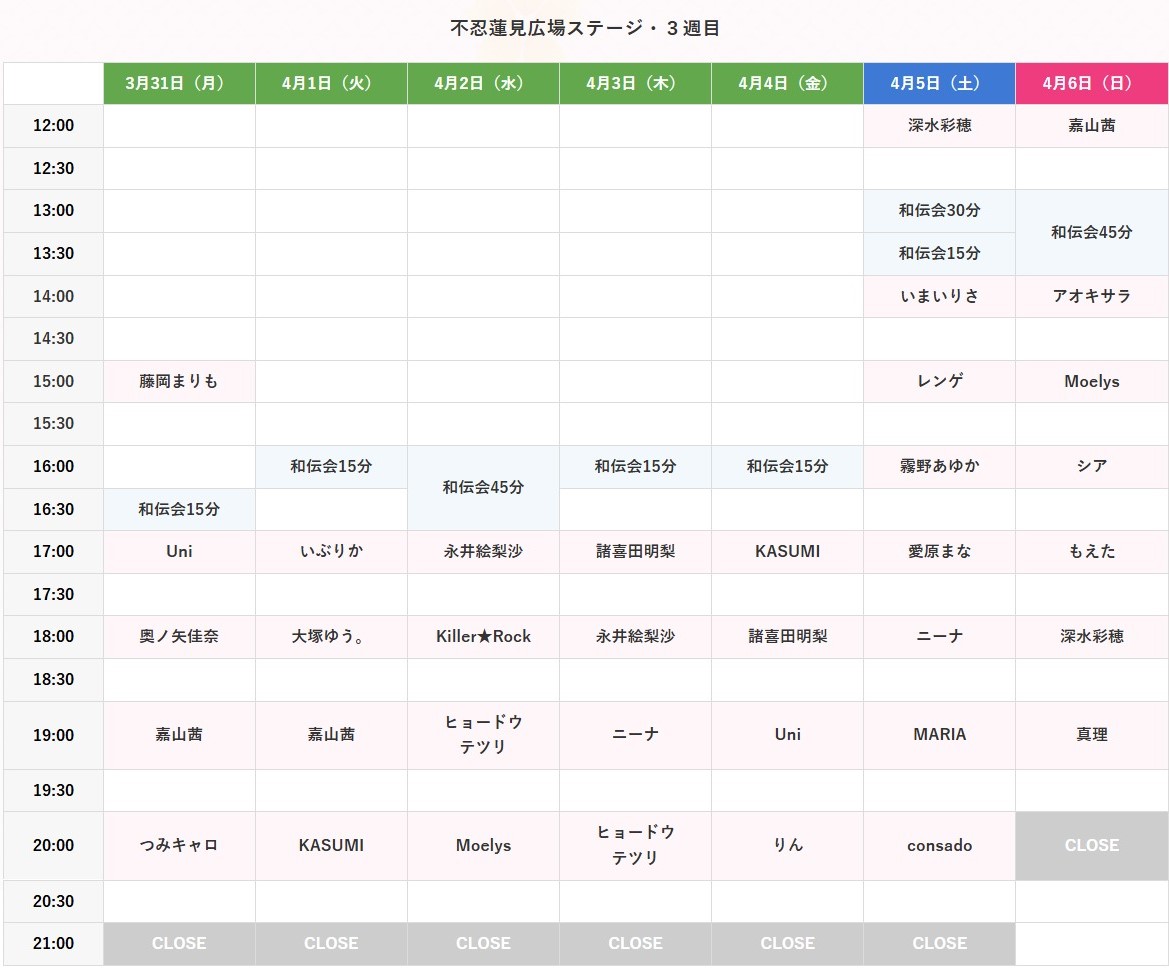1169x968 pixels.
Task: Click 和伝会45分 cell on Sunday
Action: coord(1091,232)
